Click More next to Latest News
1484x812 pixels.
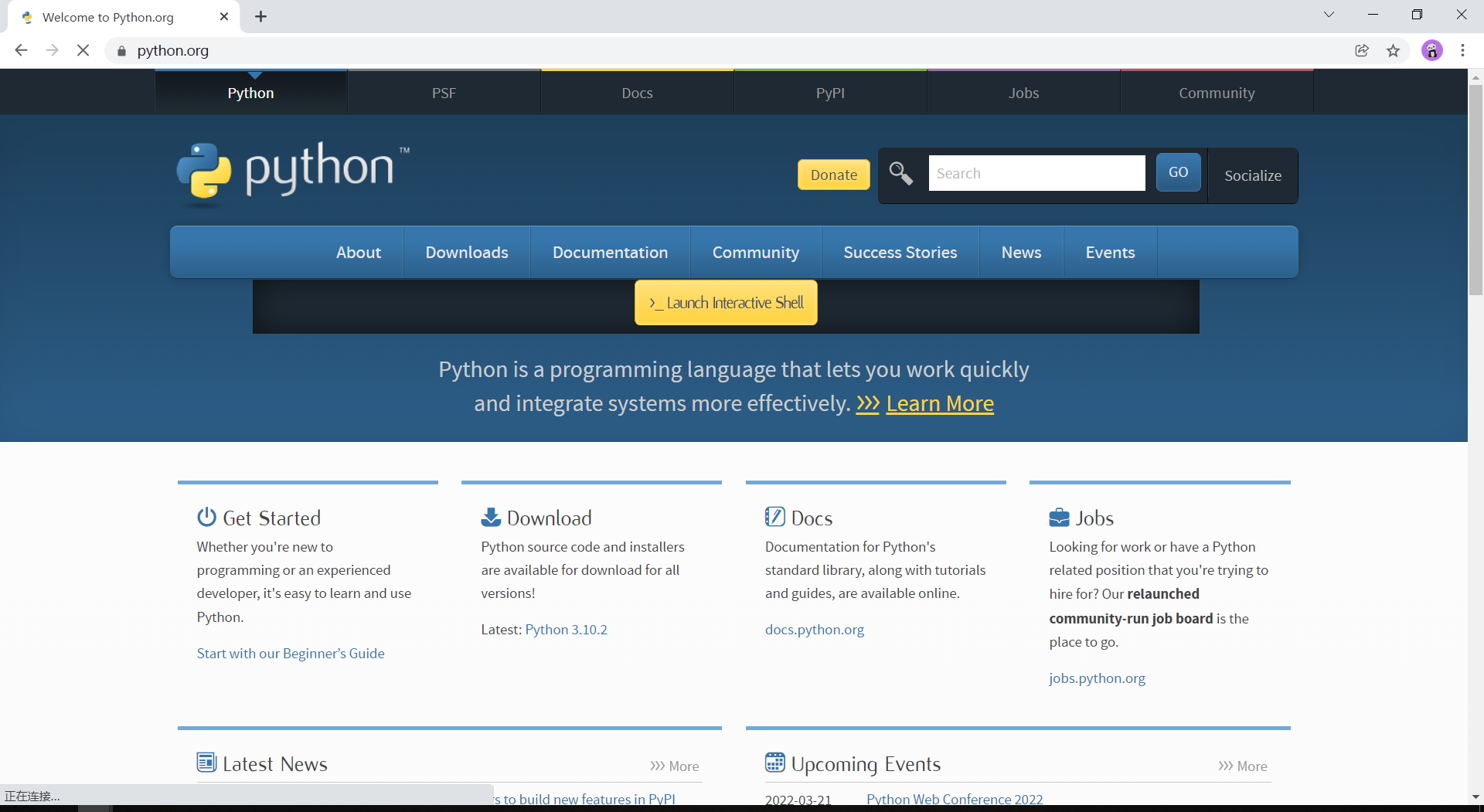pos(675,766)
